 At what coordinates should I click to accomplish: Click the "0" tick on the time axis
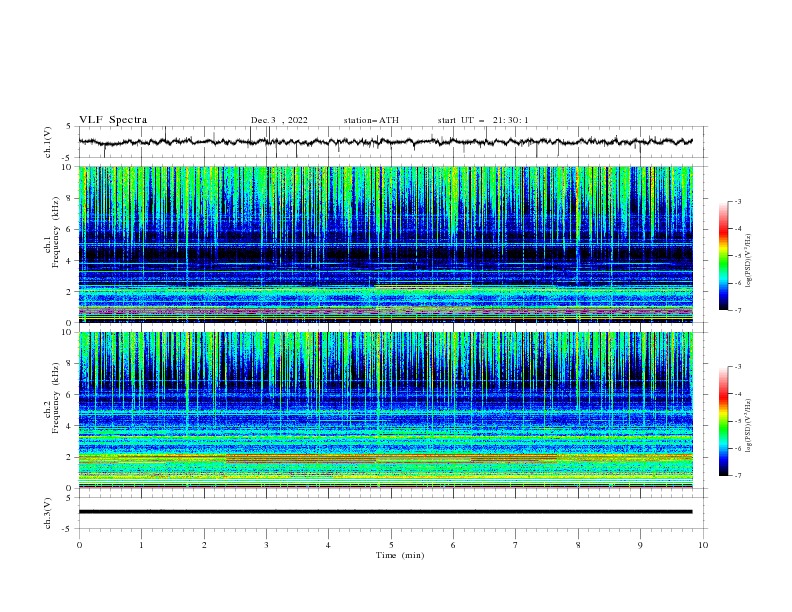tap(79, 545)
